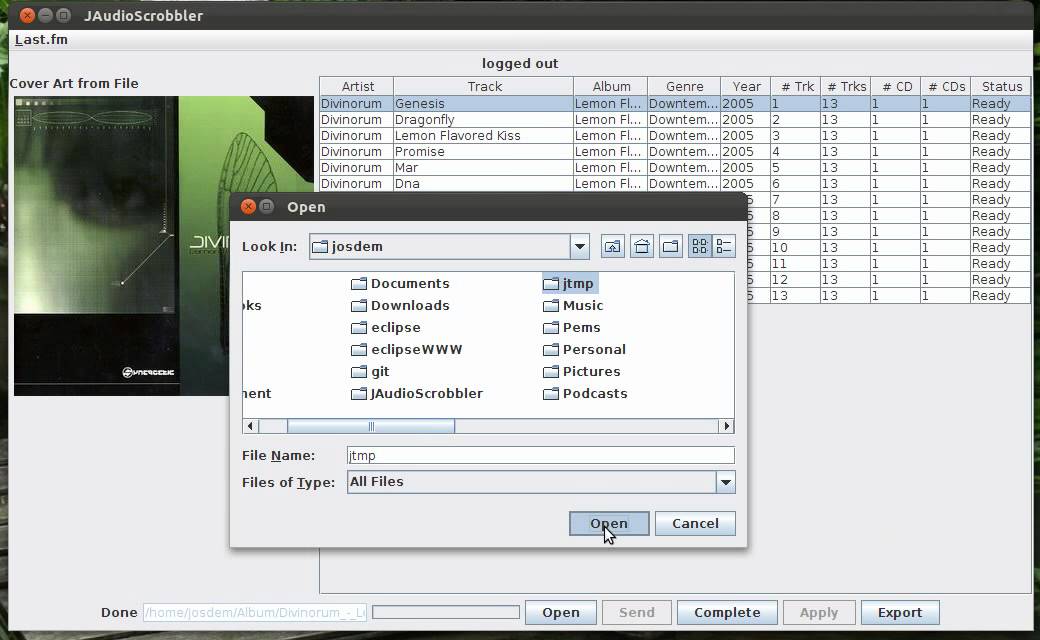Viewport: 1040px width, 640px height.
Task: Select the eclipseWWW folder
Action: pyautogui.click(x=407, y=350)
